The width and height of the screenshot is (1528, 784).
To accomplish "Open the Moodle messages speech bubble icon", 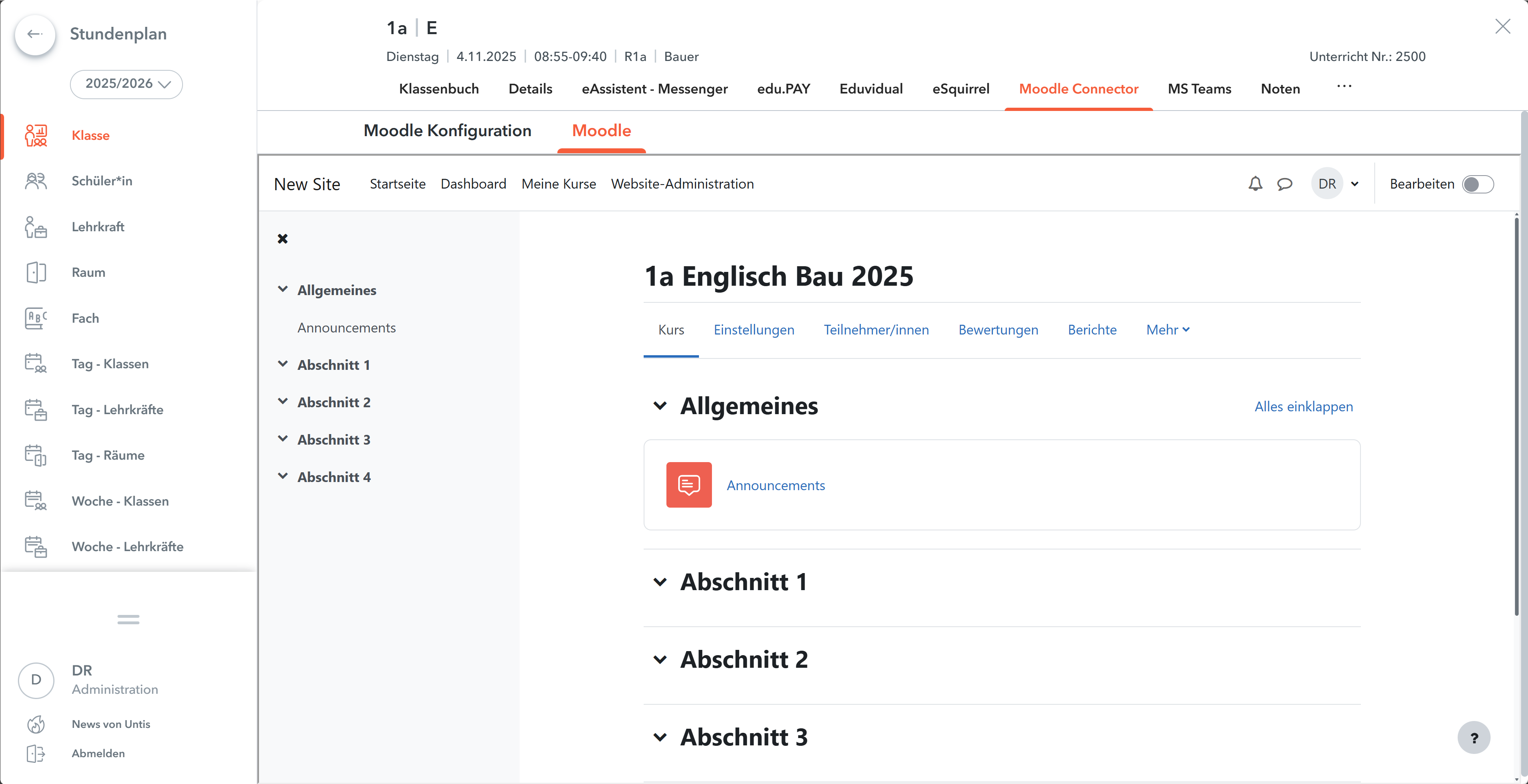I will pyautogui.click(x=1284, y=184).
